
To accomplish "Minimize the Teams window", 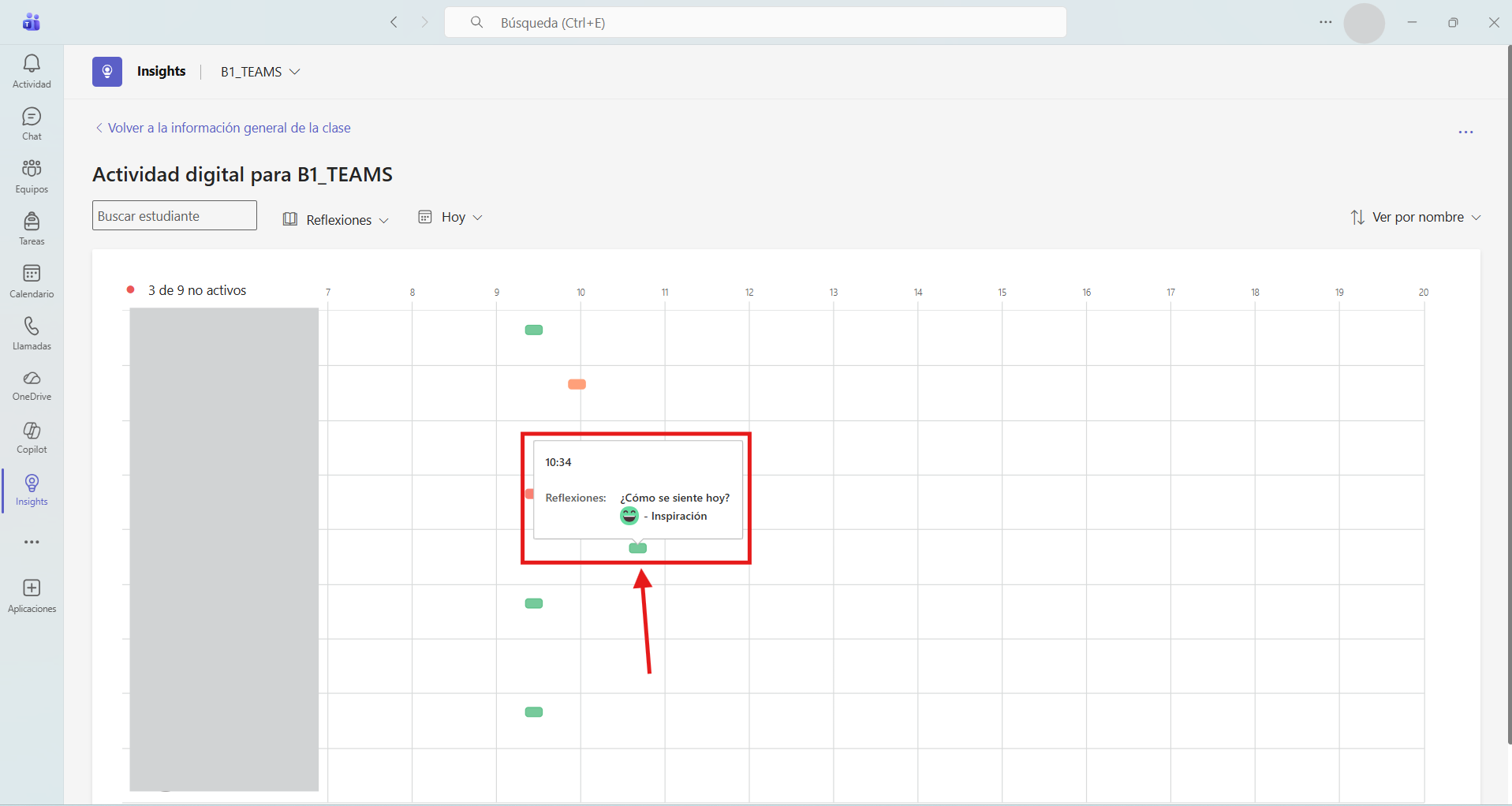I will pos(1413,22).
